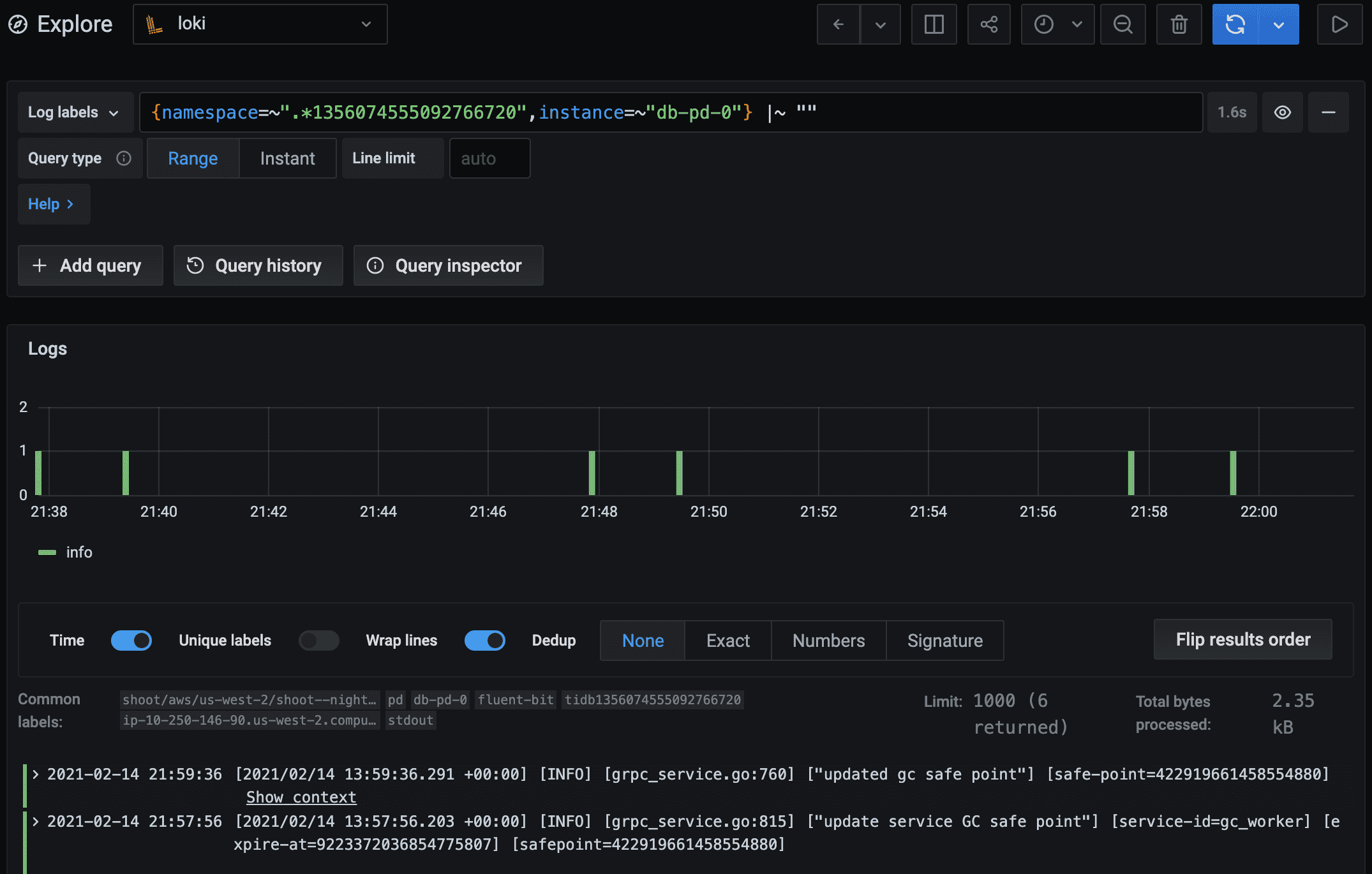This screenshot has height=874, width=1372.
Task: Select Signature dedup option
Action: click(x=944, y=641)
